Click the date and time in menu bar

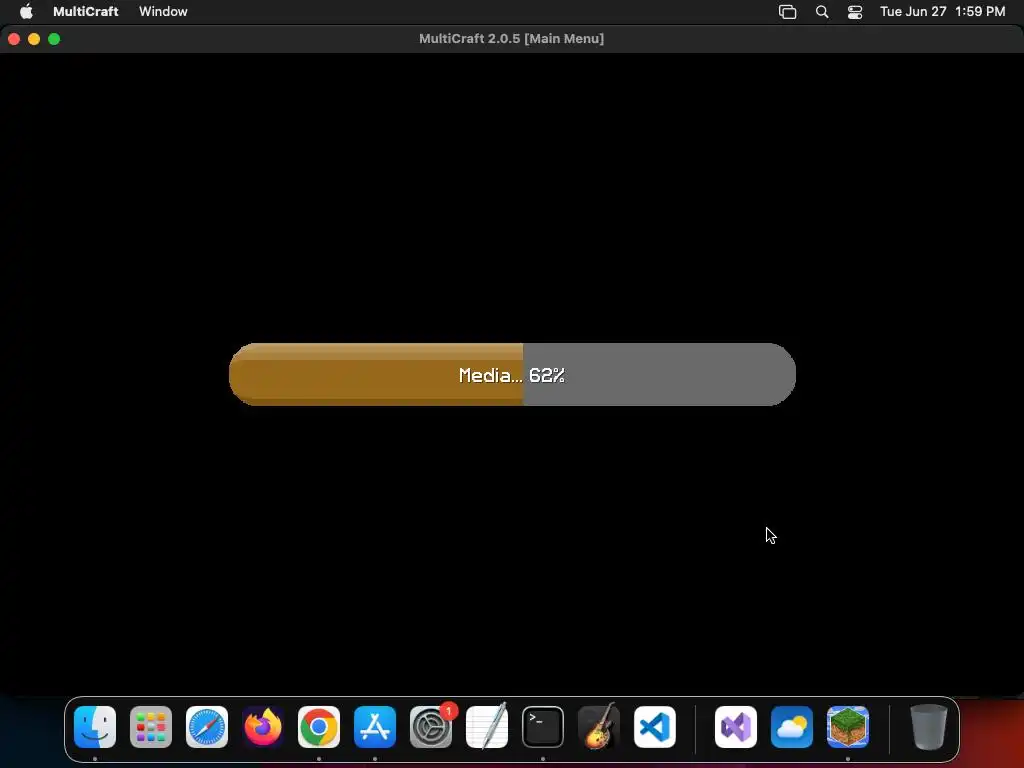tap(942, 11)
